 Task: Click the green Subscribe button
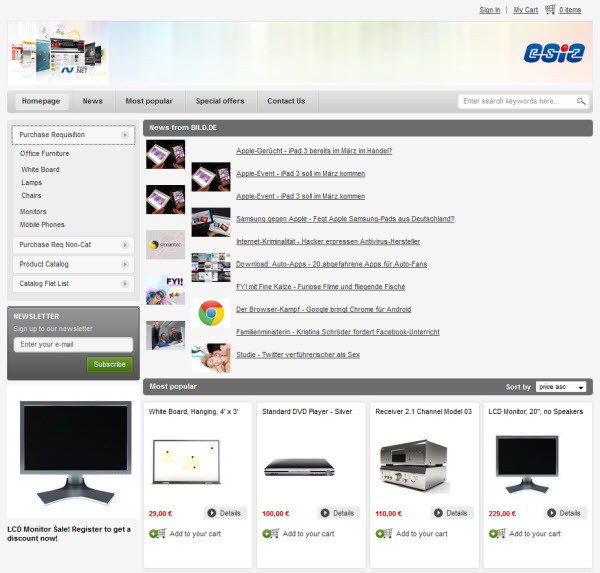109,364
